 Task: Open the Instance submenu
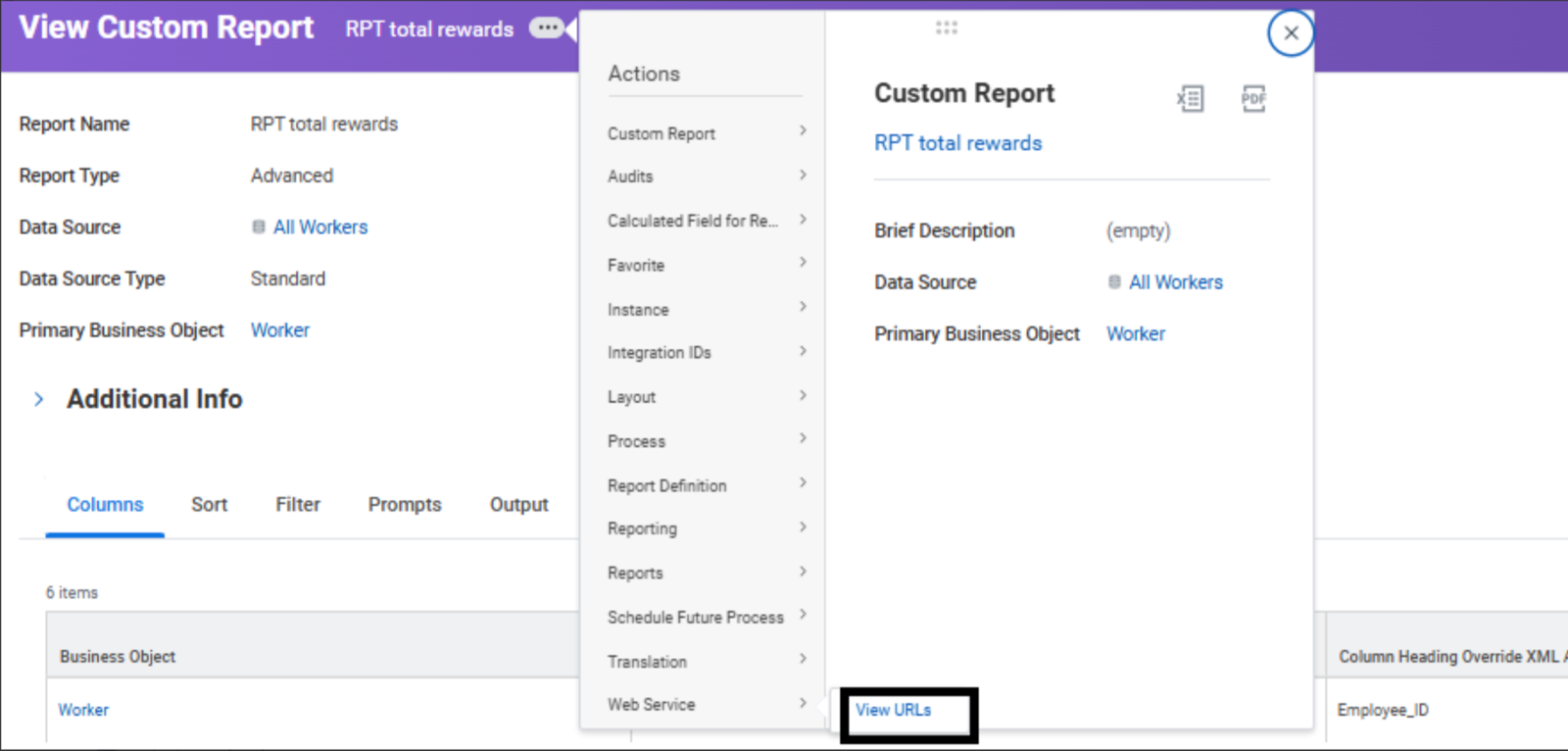pyautogui.click(x=706, y=309)
